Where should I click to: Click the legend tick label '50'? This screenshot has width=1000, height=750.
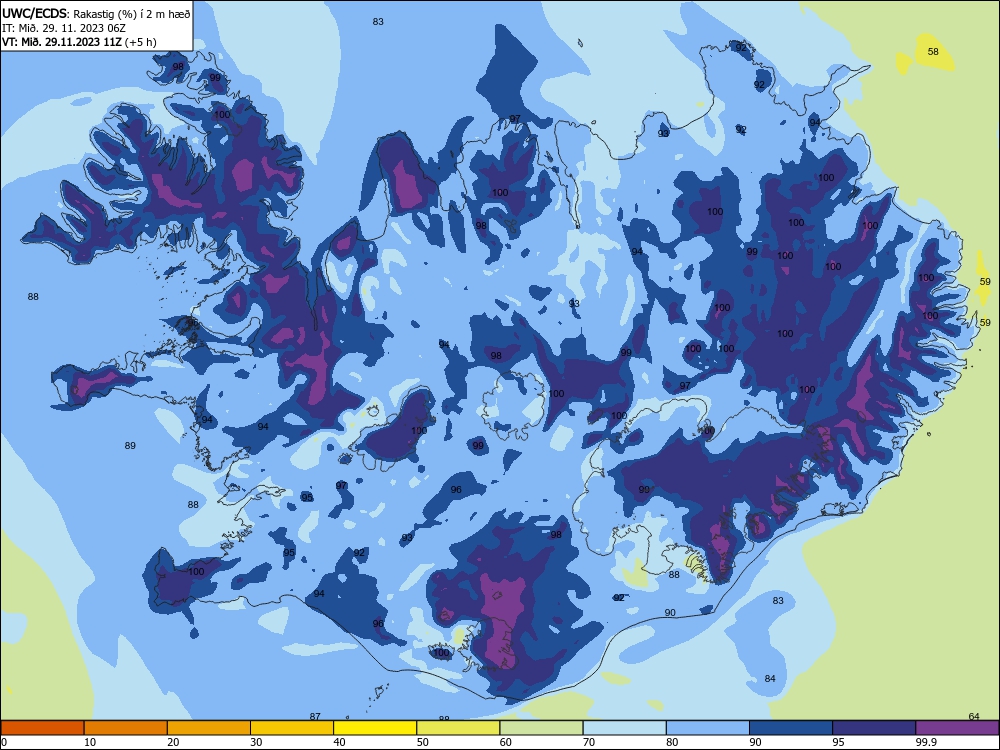click(x=423, y=742)
